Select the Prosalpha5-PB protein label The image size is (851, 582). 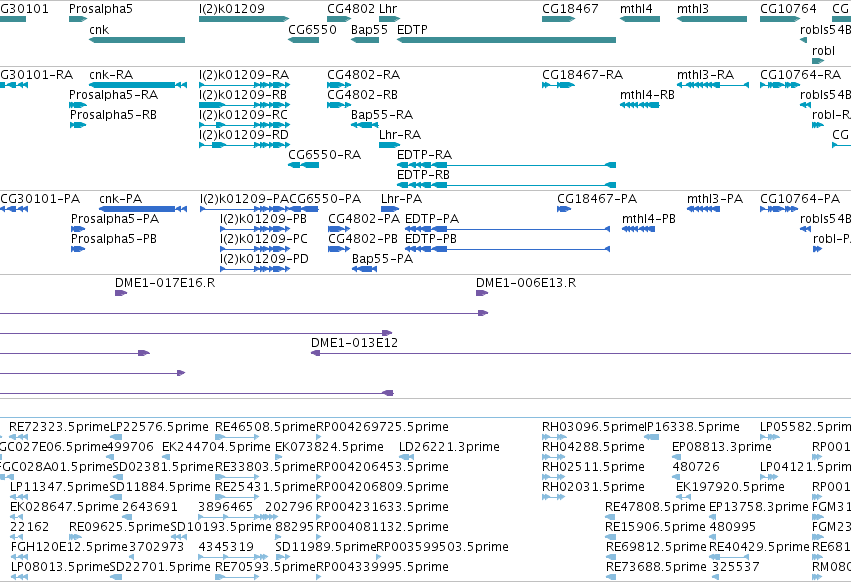click(114, 239)
